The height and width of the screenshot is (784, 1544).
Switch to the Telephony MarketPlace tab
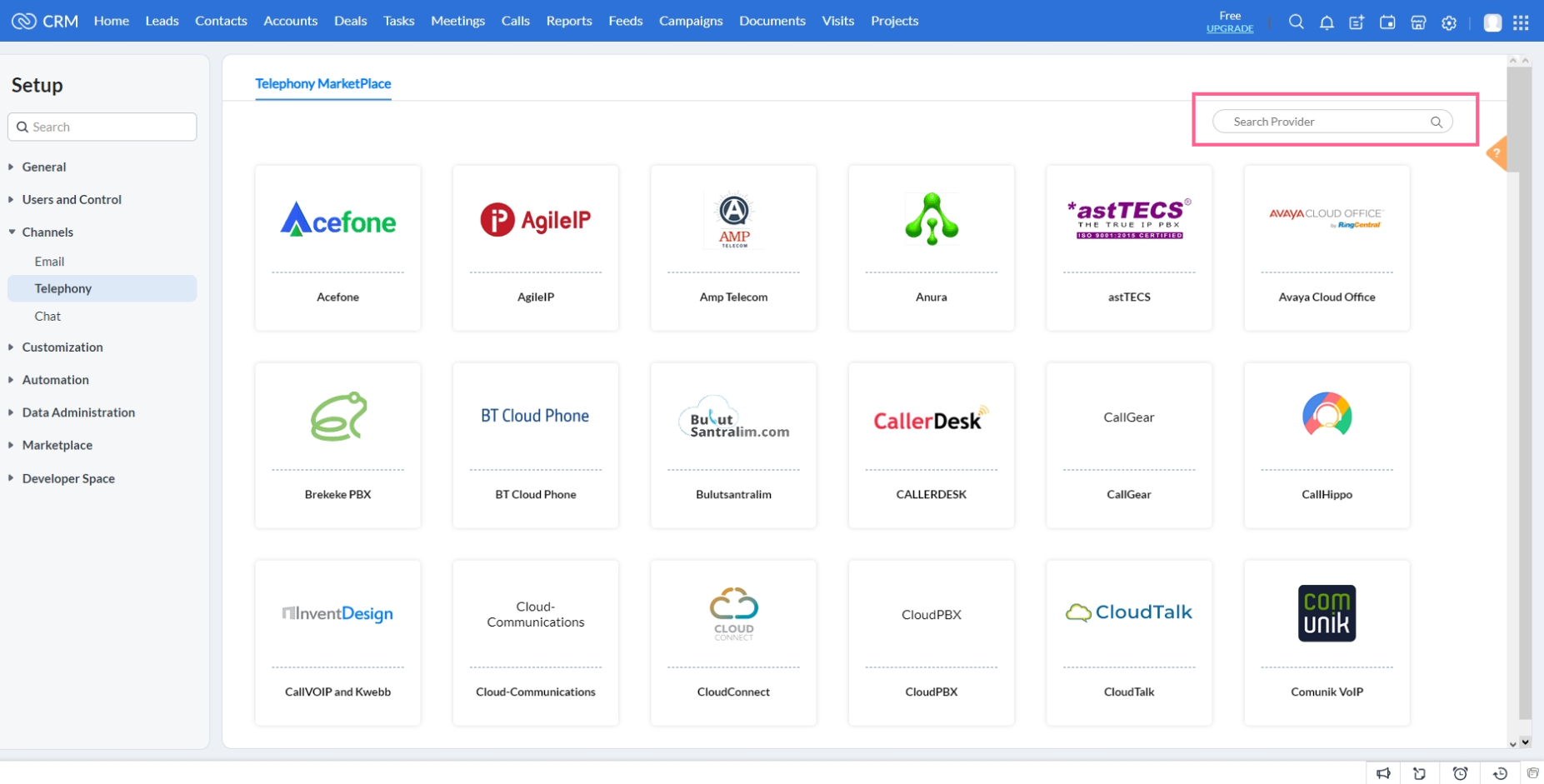coord(323,83)
